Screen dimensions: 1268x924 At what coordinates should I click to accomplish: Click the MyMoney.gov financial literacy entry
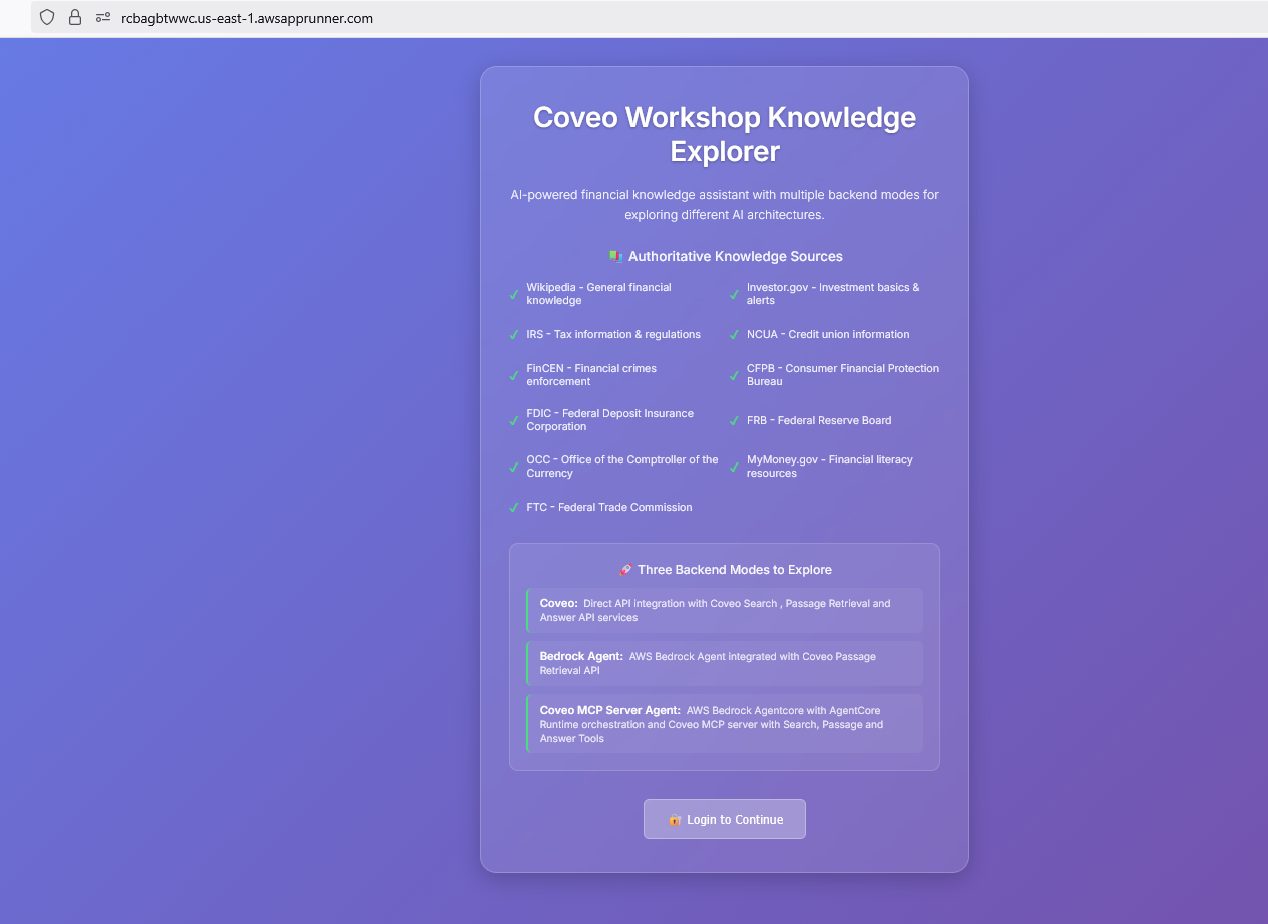pyautogui.click(x=829, y=466)
